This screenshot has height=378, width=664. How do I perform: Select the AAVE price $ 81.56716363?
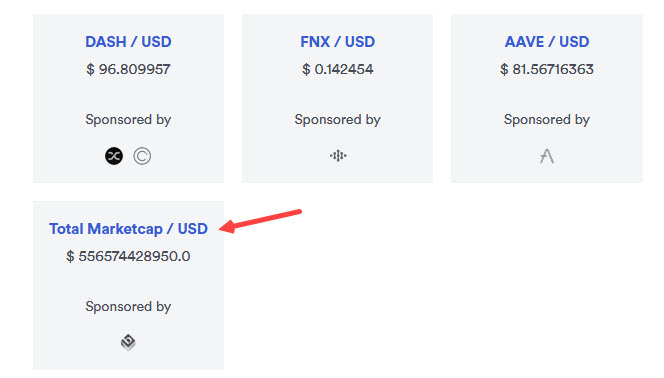click(x=547, y=69)
